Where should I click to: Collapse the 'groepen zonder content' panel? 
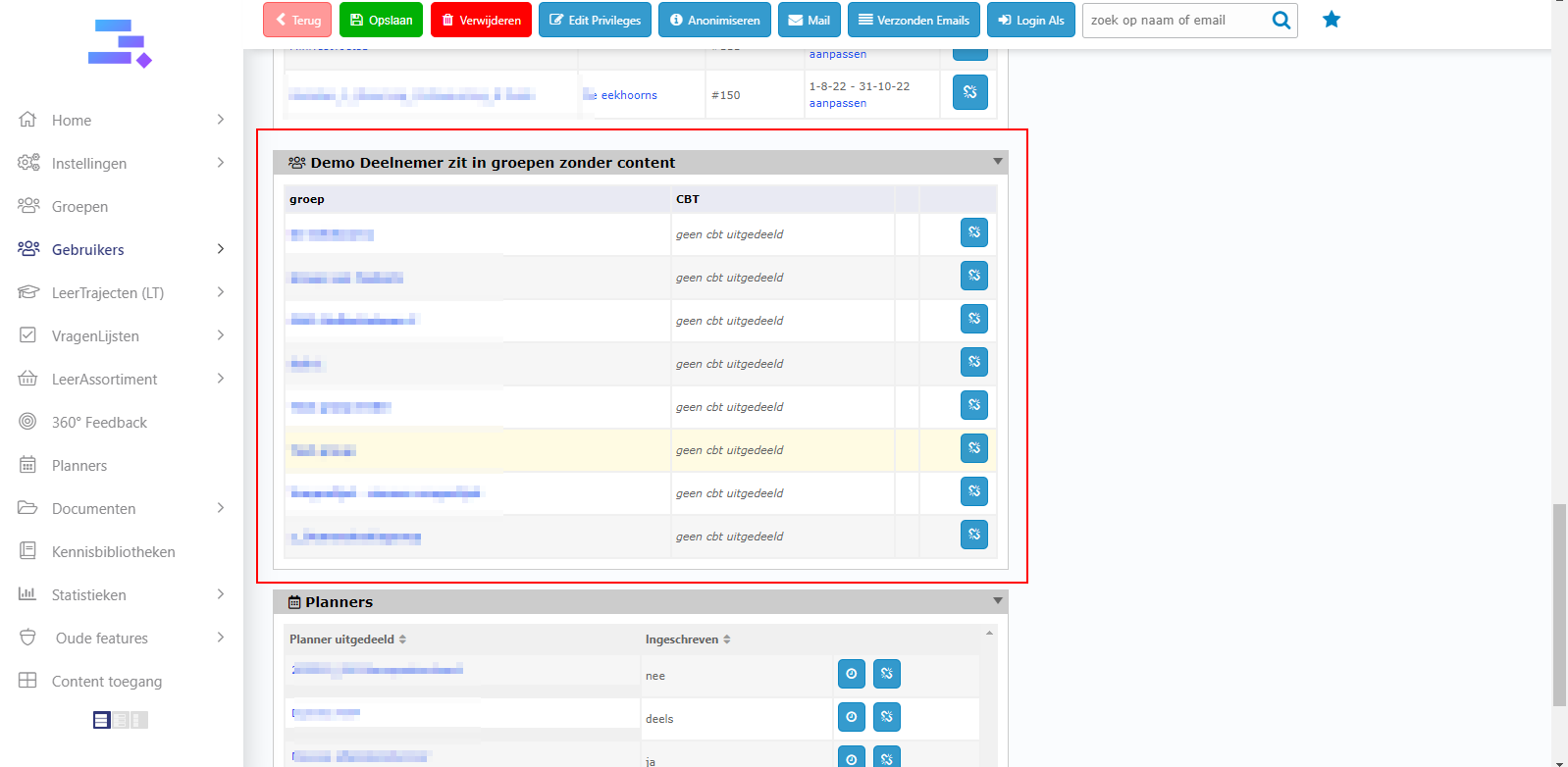[x=997, y=162]
